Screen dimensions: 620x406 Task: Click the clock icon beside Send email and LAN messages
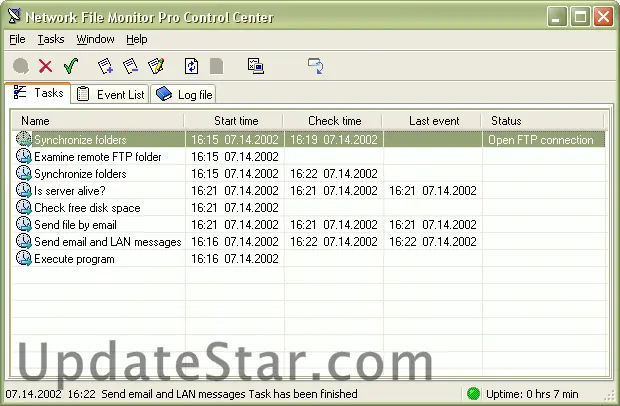click(24, 241)
